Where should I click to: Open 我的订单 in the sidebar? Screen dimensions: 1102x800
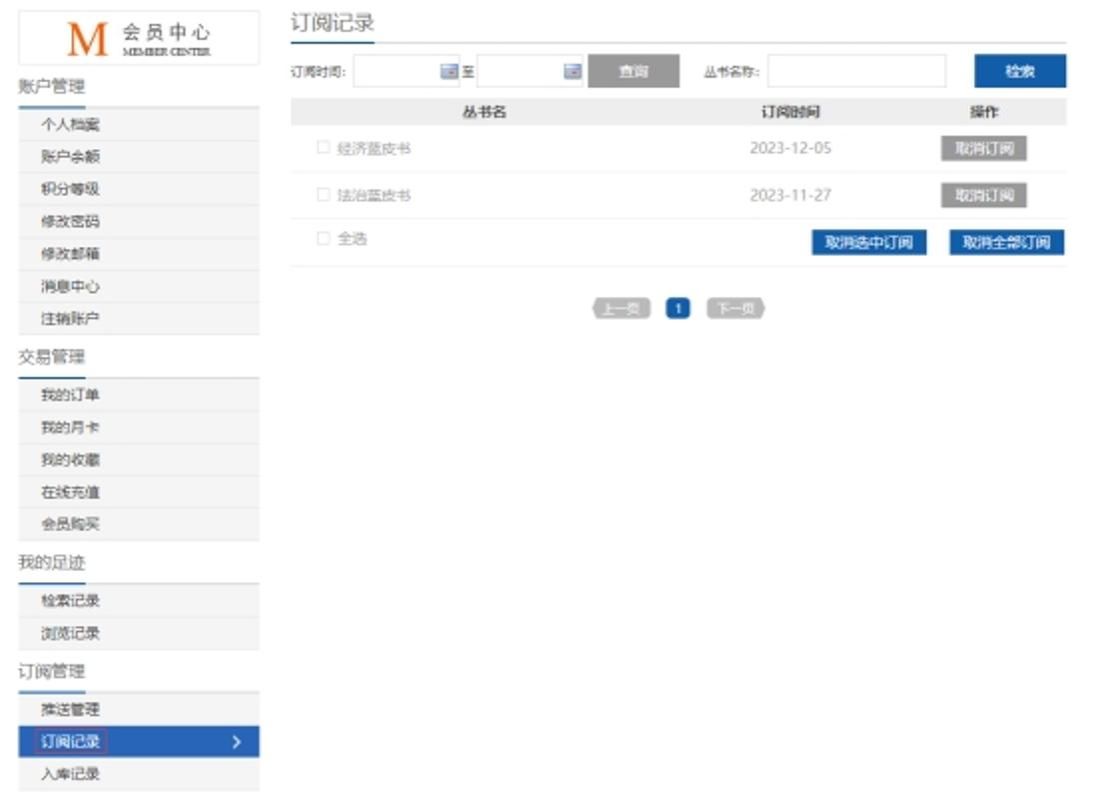(70, 395)
